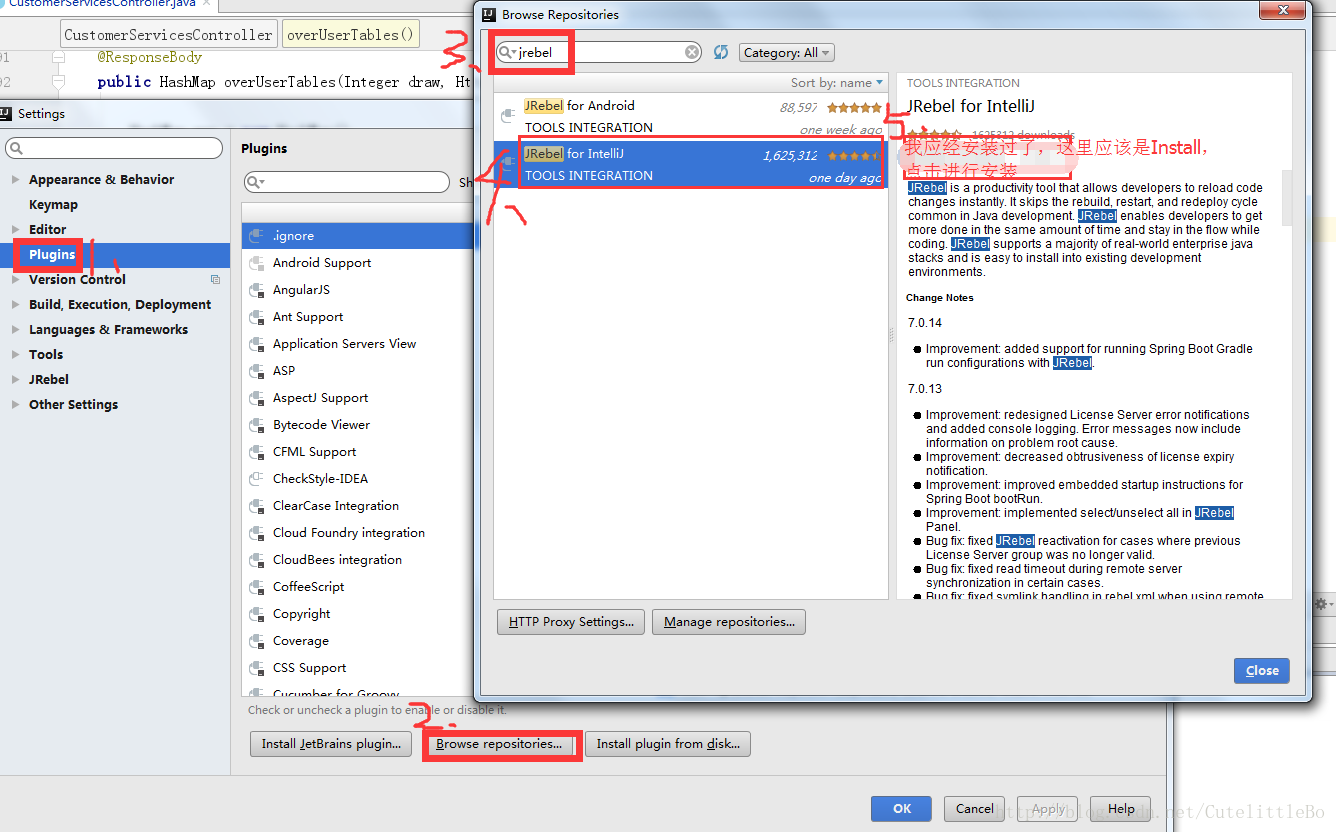
Task: Click the CSS Support plugin icon
Action: [256, 668]
